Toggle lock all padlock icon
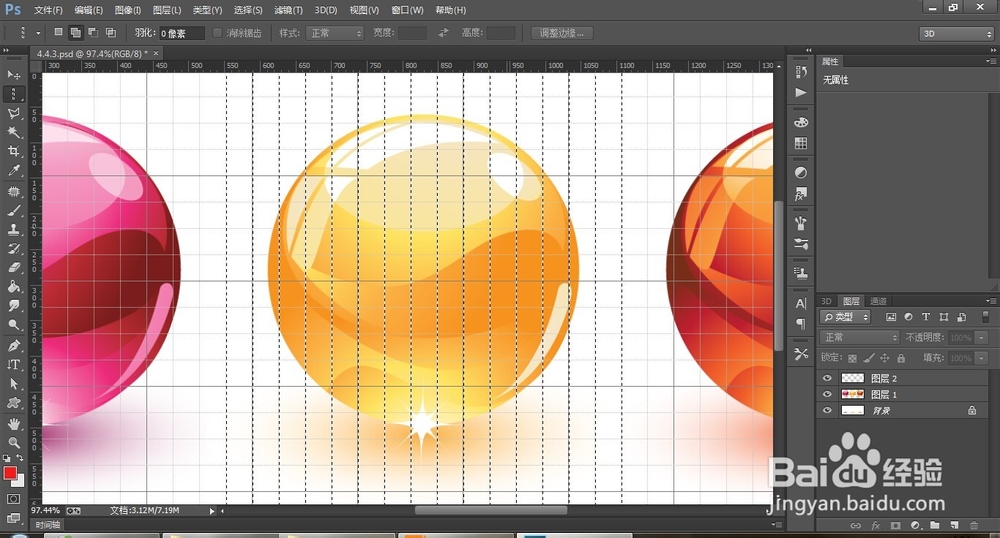Image resolution: width=1000 pixels, height=538 pixels. tap(901, 358)
